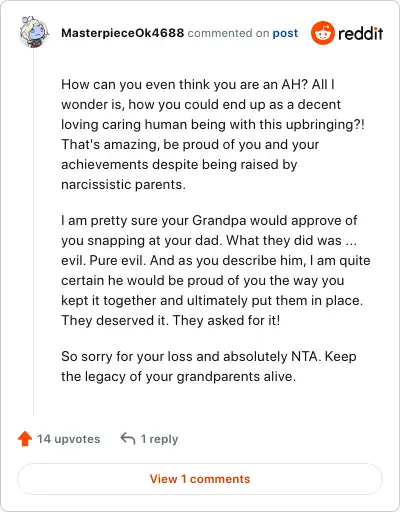Click the paragraph starting "How can you even think"
The image size is (400, 512).
point(213,134)
